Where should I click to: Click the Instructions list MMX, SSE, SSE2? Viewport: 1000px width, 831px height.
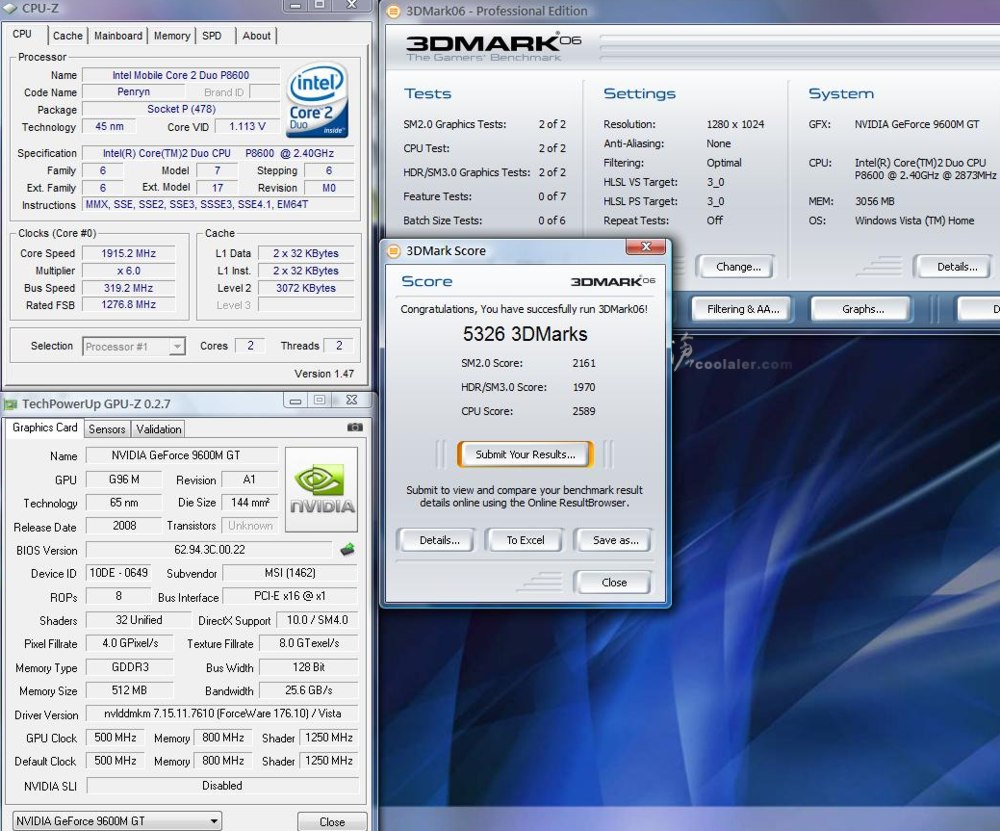(218, 204)
